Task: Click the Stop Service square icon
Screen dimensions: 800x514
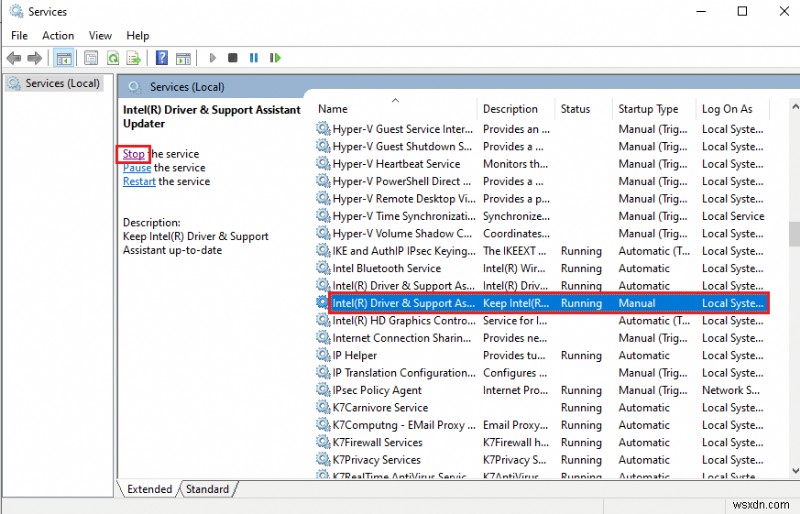Action: pos(233,58)
